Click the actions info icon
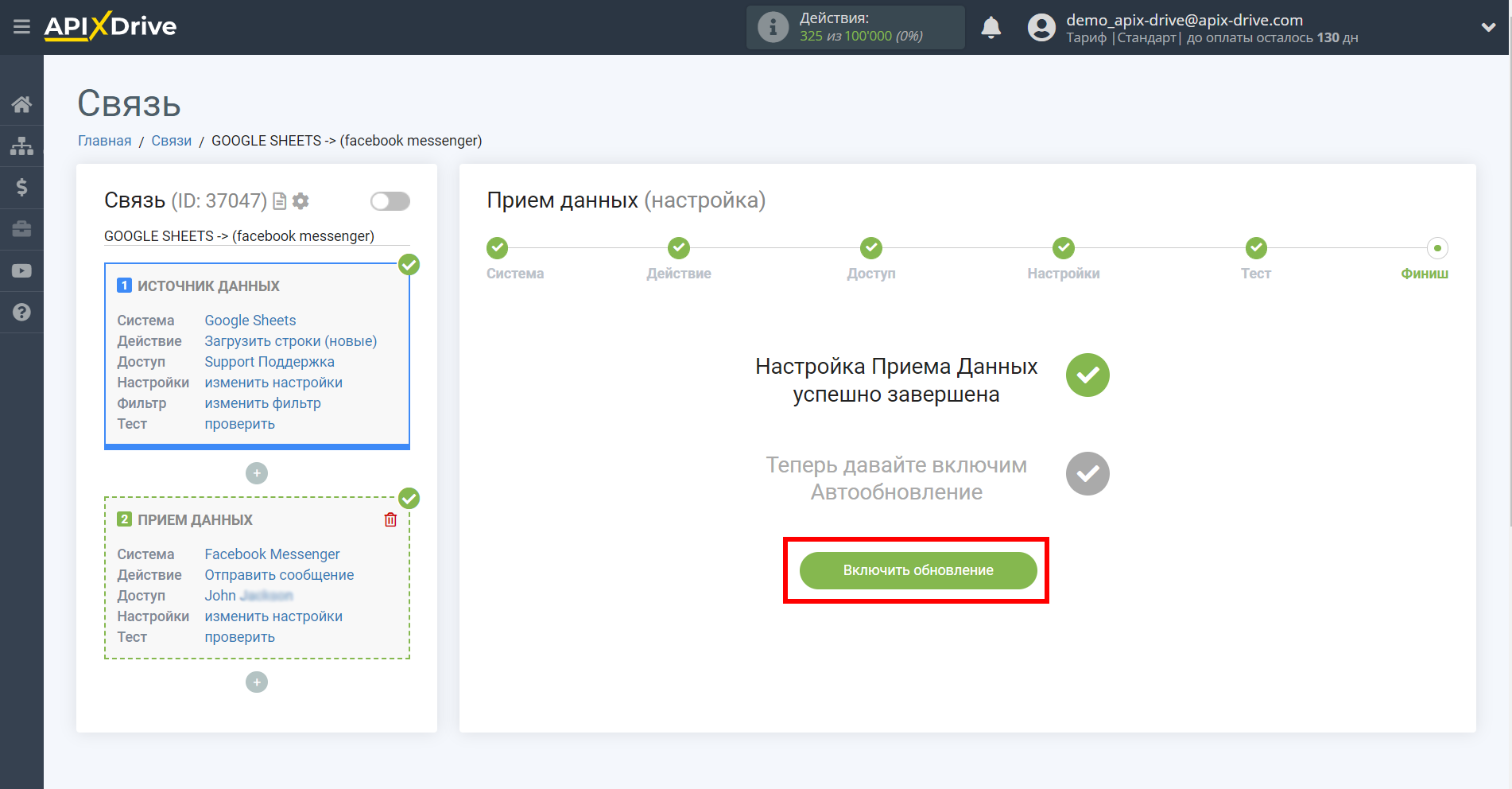 click(x=773, y=27)
